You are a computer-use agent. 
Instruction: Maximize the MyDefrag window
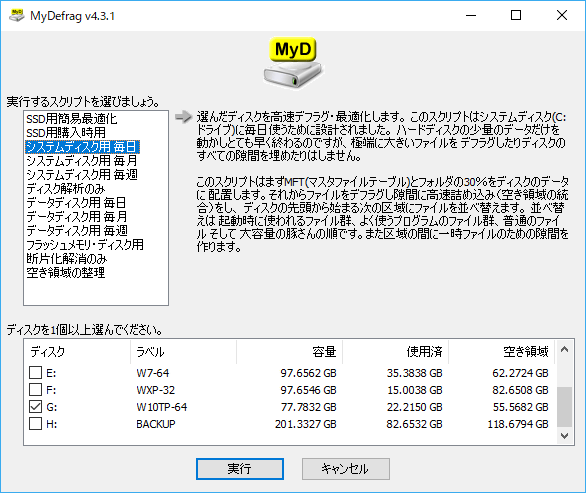tap(516, 15)
